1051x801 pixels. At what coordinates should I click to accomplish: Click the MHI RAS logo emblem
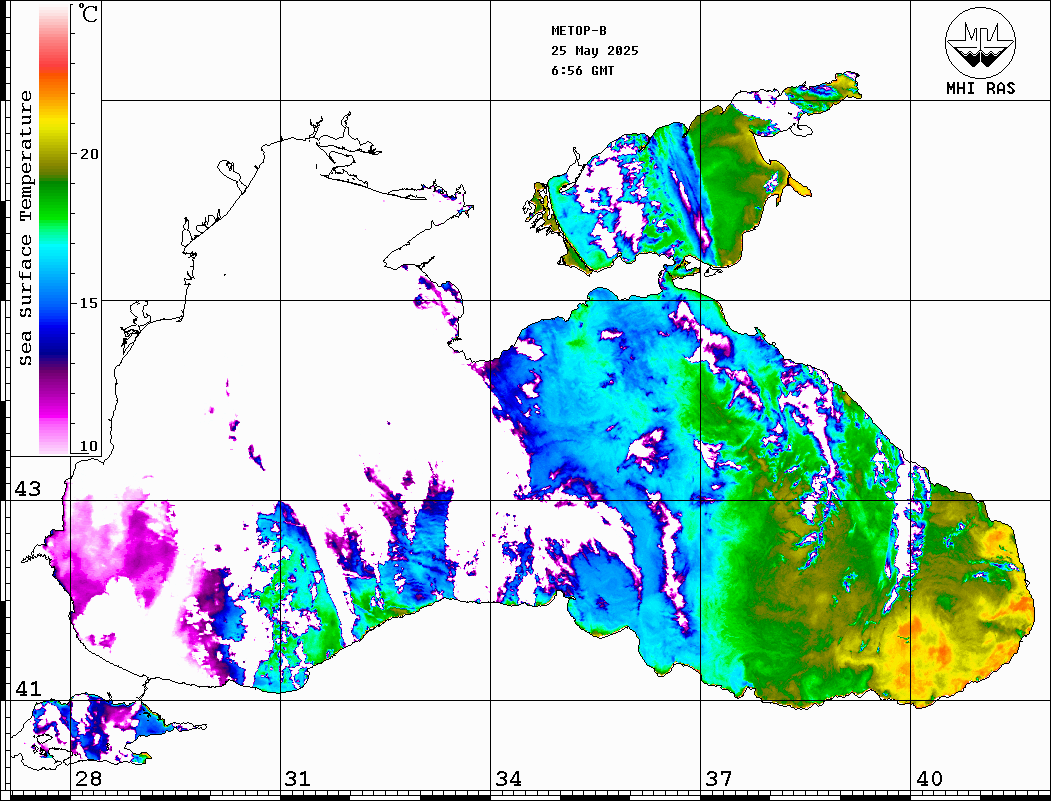[980, 42]
